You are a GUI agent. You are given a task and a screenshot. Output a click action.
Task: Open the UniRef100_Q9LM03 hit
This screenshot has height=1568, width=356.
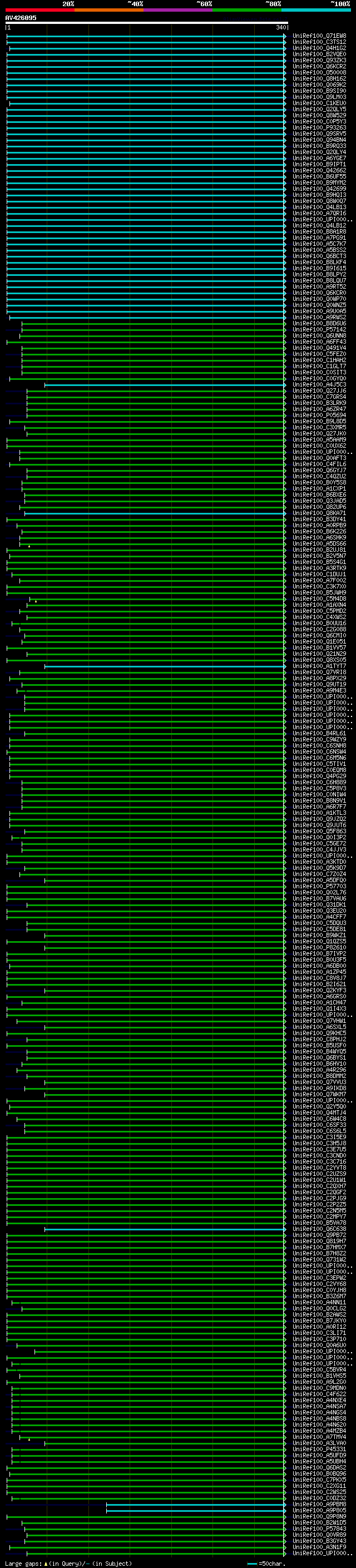point(319,97)
